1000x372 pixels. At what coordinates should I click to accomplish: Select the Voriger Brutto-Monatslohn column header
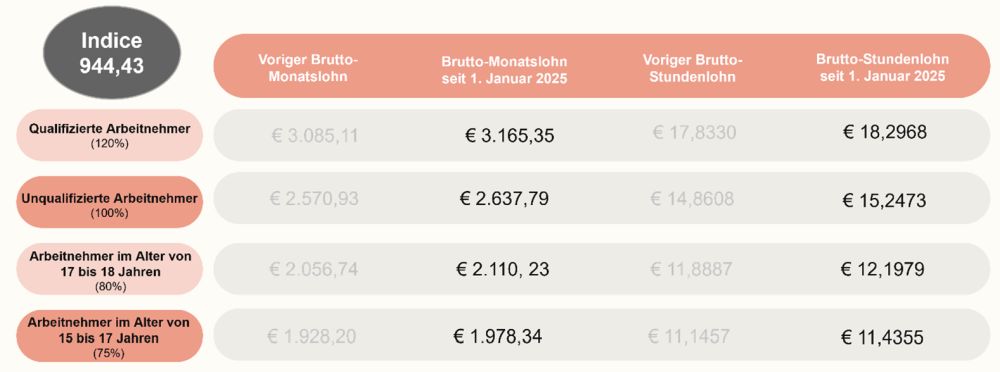point(308,68)
